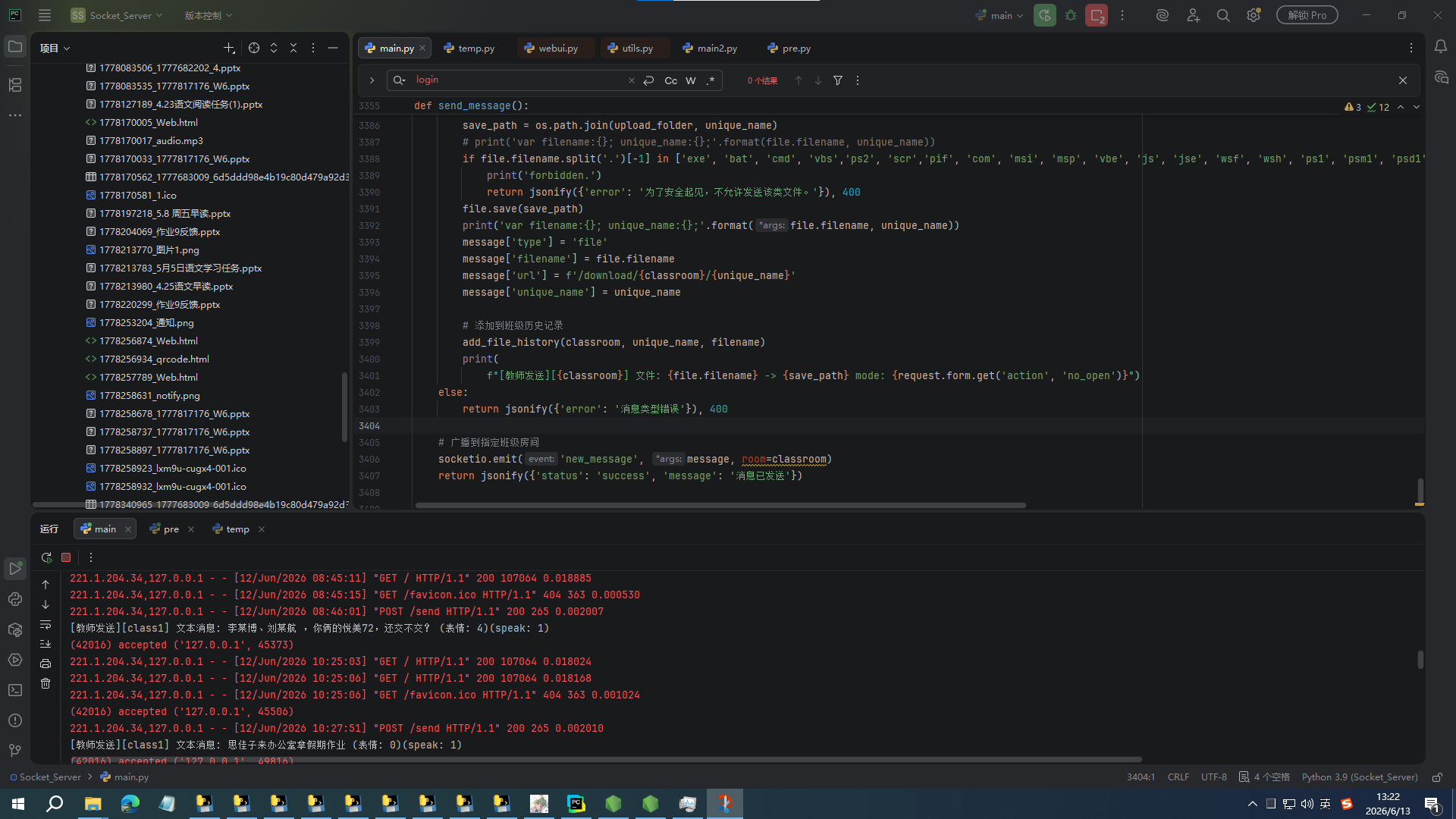Switch to pre.py editor tab
The image size is (1456, 819).
789,48
